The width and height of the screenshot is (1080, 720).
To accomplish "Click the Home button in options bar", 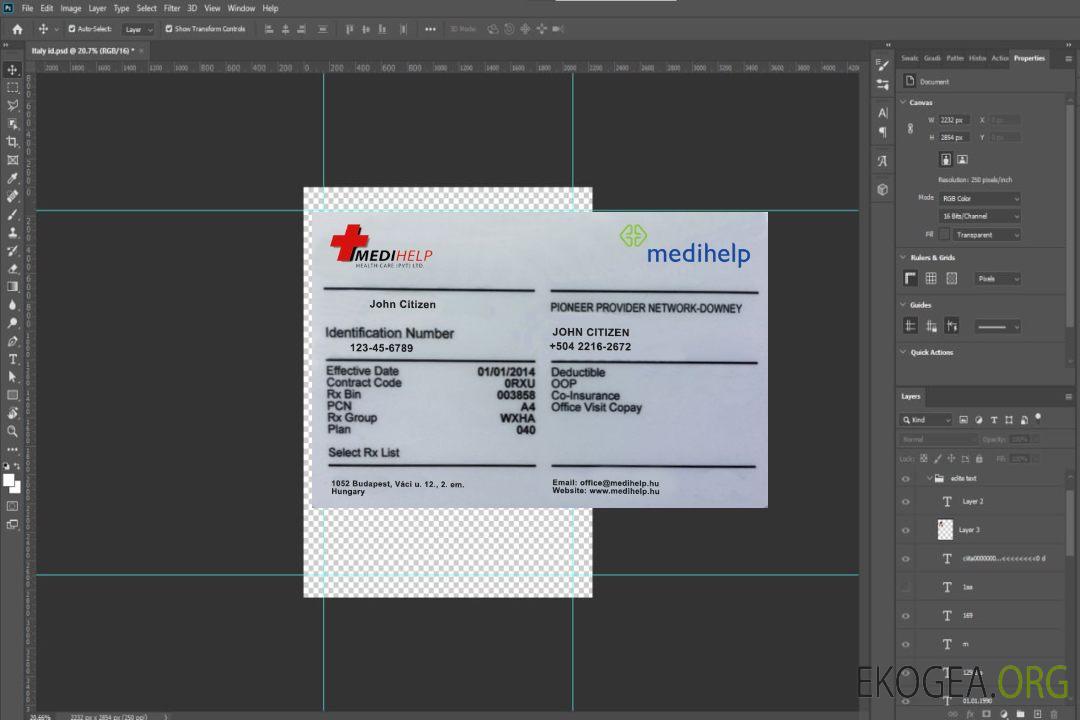I will (x=17, y=29).
